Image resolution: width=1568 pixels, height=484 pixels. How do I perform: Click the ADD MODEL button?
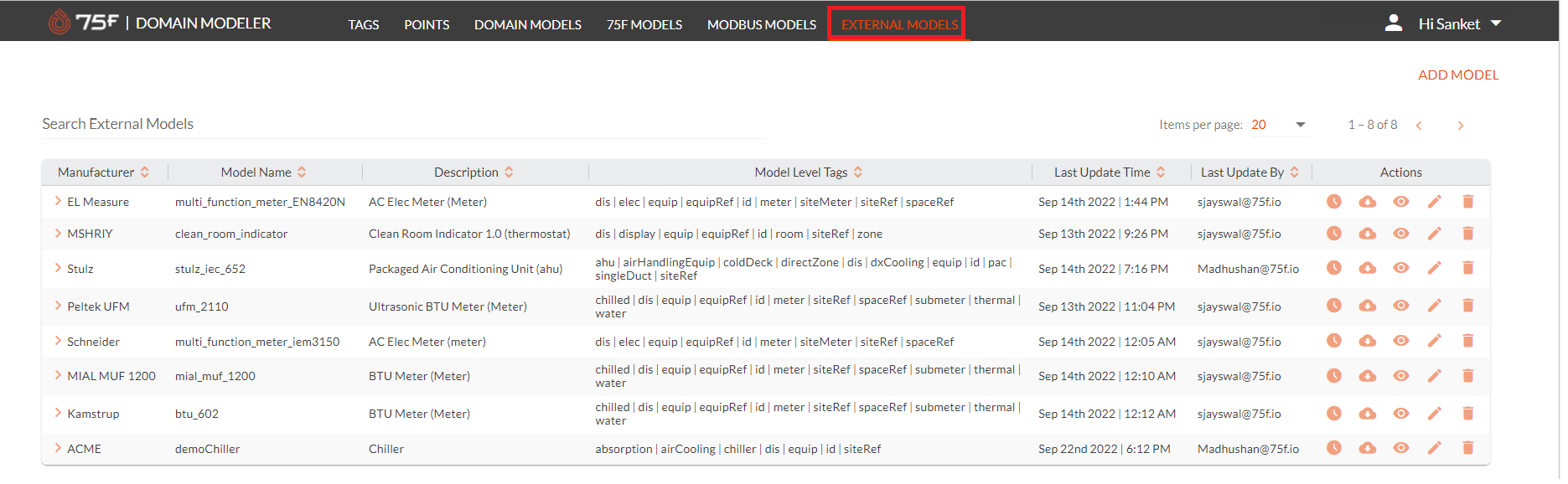1458,75
